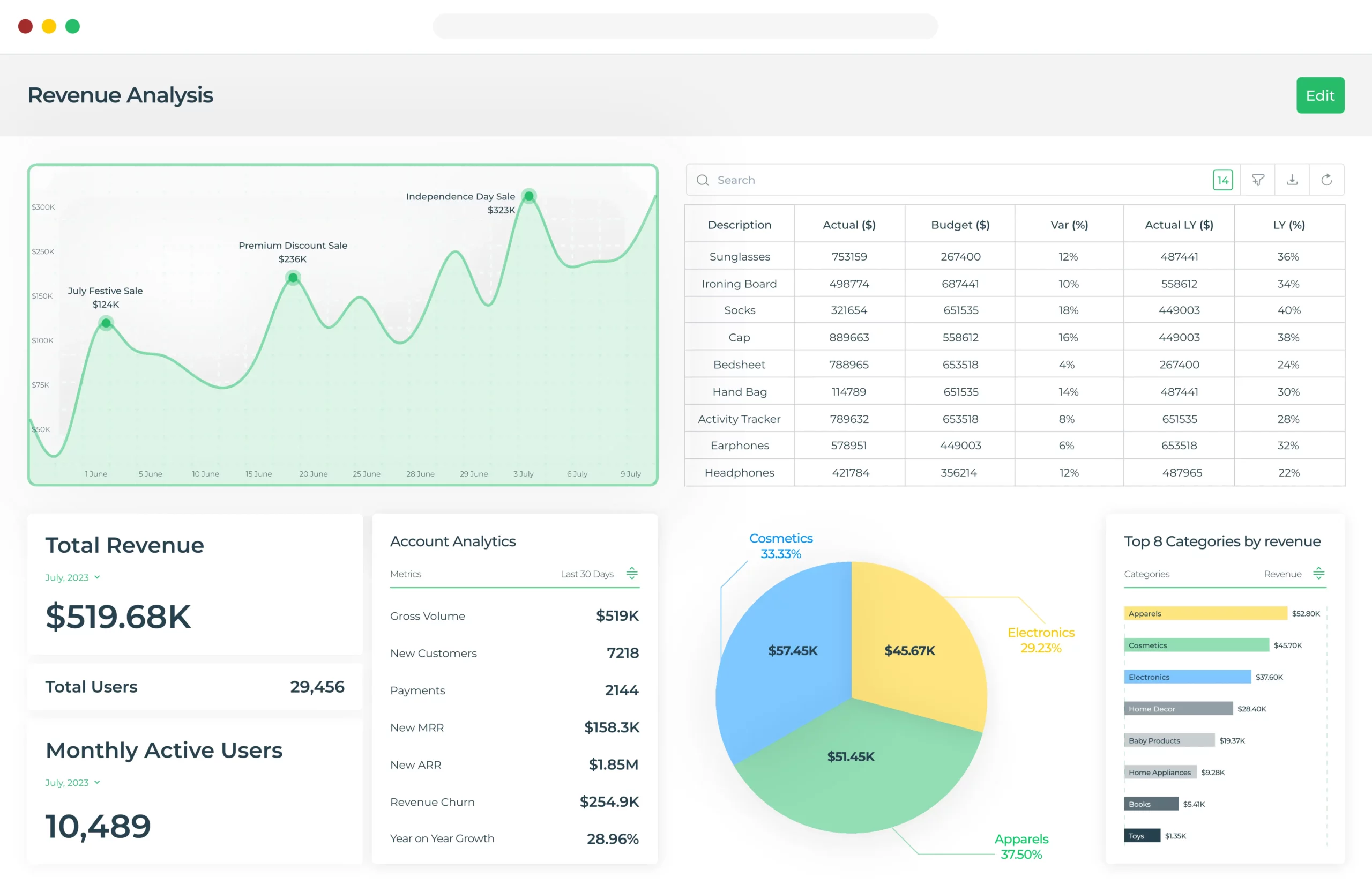The image size is (1372, 891).
Task: Open the Total Revenue July, 2023 dropdown
Action: tap(73, 577)
